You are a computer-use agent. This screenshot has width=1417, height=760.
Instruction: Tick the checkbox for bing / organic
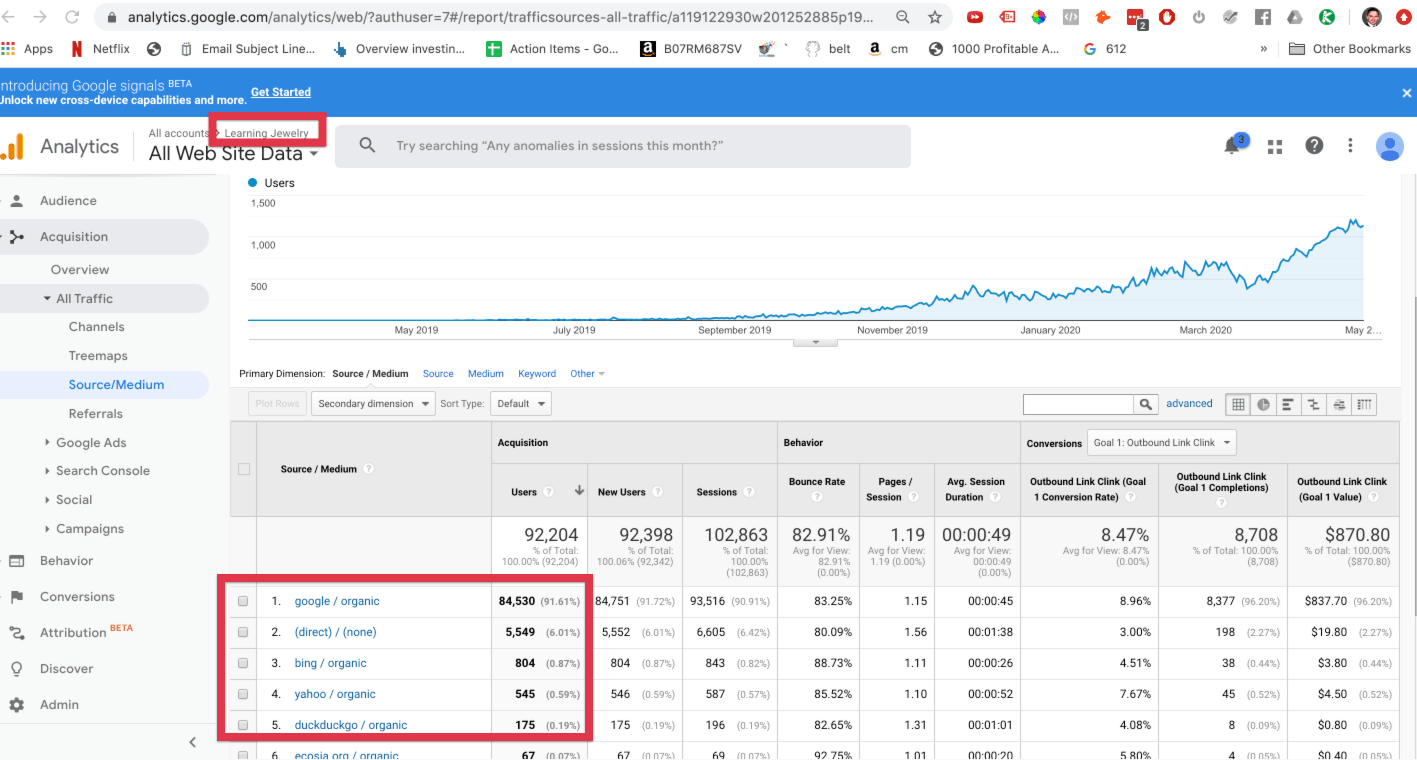(243, 663)
